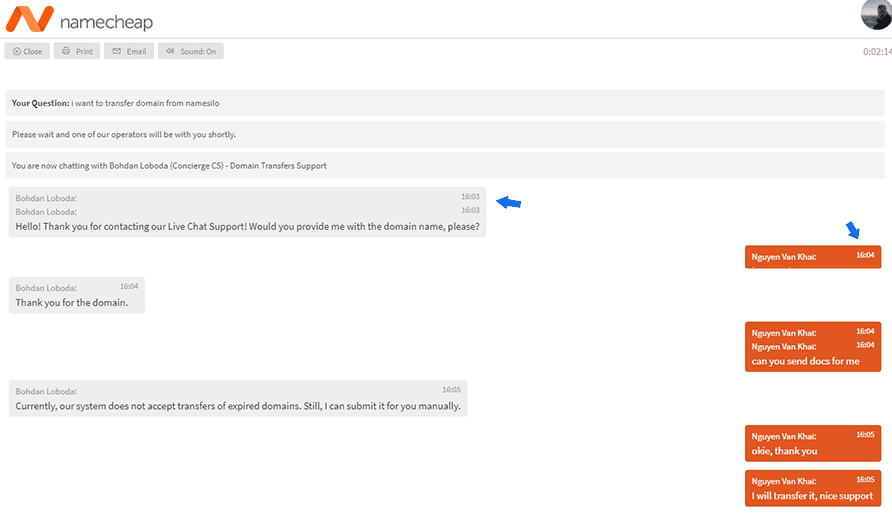This screenshot has width=892, height=532.
Task: Click 'Currently, our system does not accept' message
Action: click(238, 398)
